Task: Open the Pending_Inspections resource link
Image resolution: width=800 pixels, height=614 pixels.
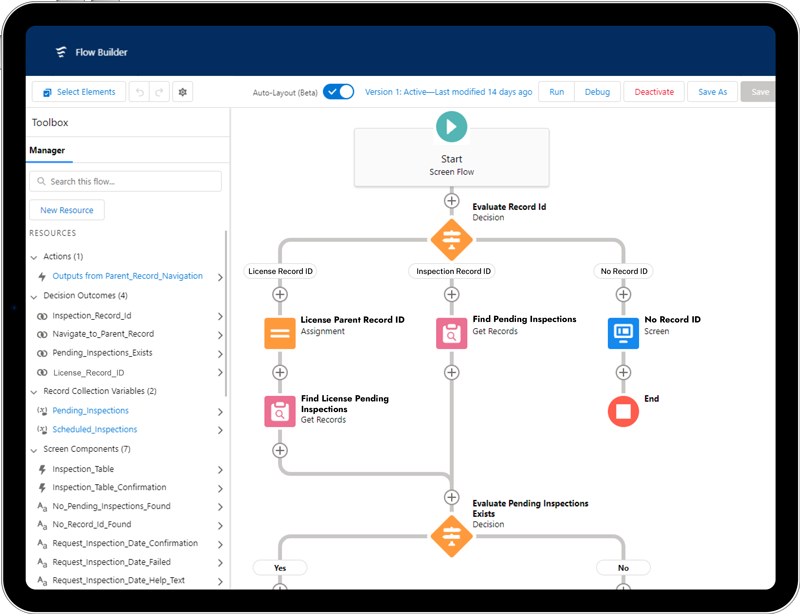Action: [90, 411]
